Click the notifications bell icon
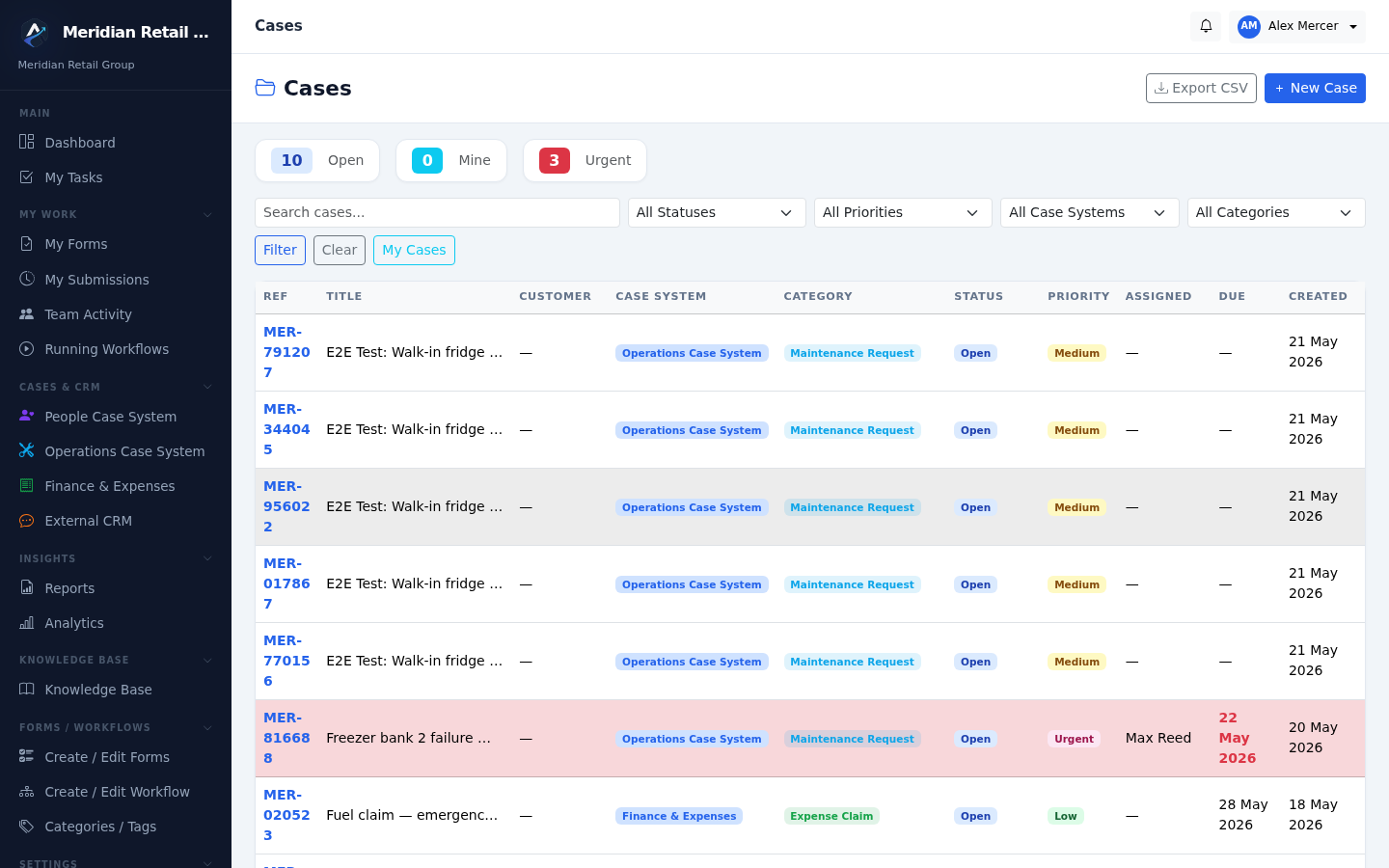Viewport: 1389px width, 868px height. point(1206,26)
